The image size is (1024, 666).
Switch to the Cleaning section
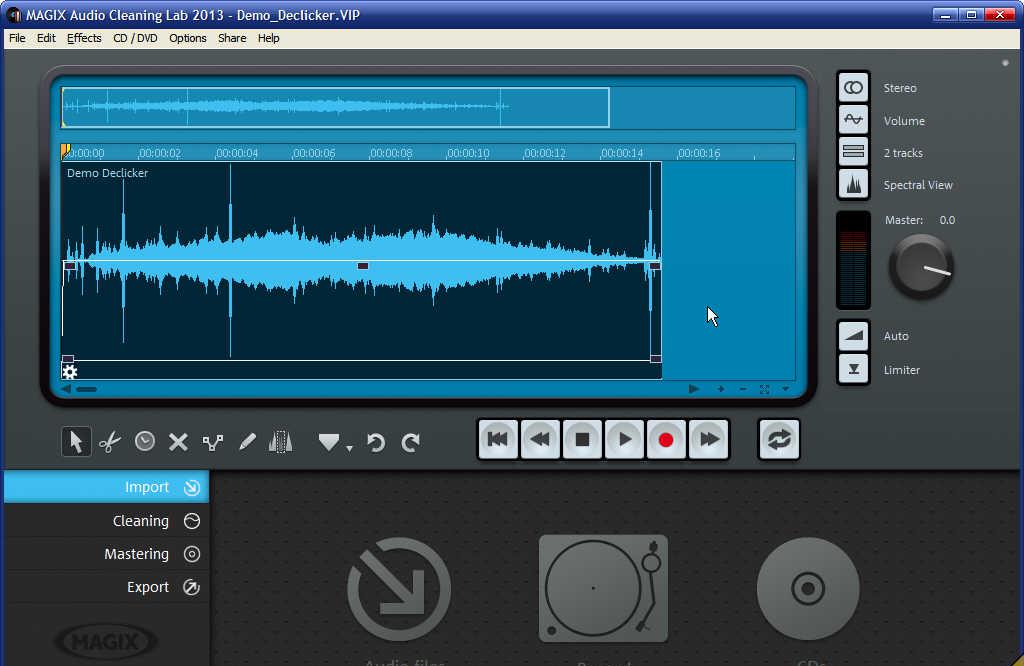[106, 520]
